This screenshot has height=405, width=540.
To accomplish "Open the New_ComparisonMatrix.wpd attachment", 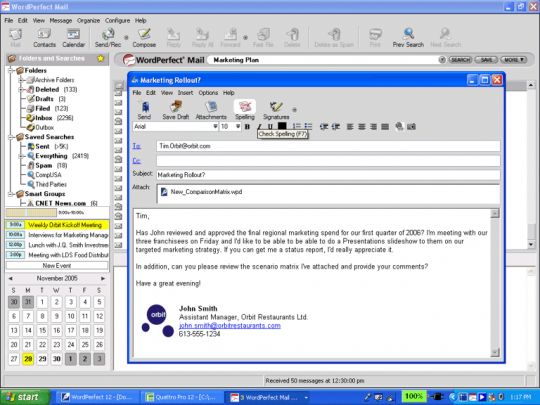I will [x=202, y=192].
